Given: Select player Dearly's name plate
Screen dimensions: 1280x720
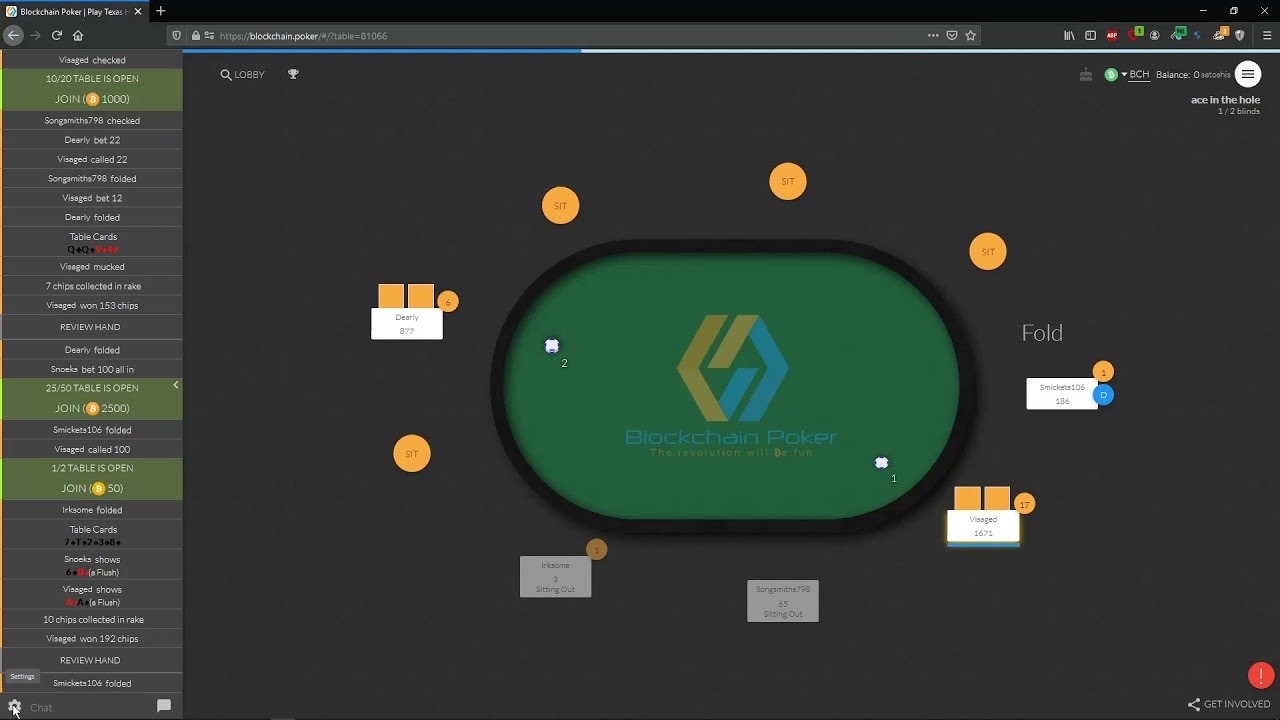Looking at the screenshot, I should 407,324.
